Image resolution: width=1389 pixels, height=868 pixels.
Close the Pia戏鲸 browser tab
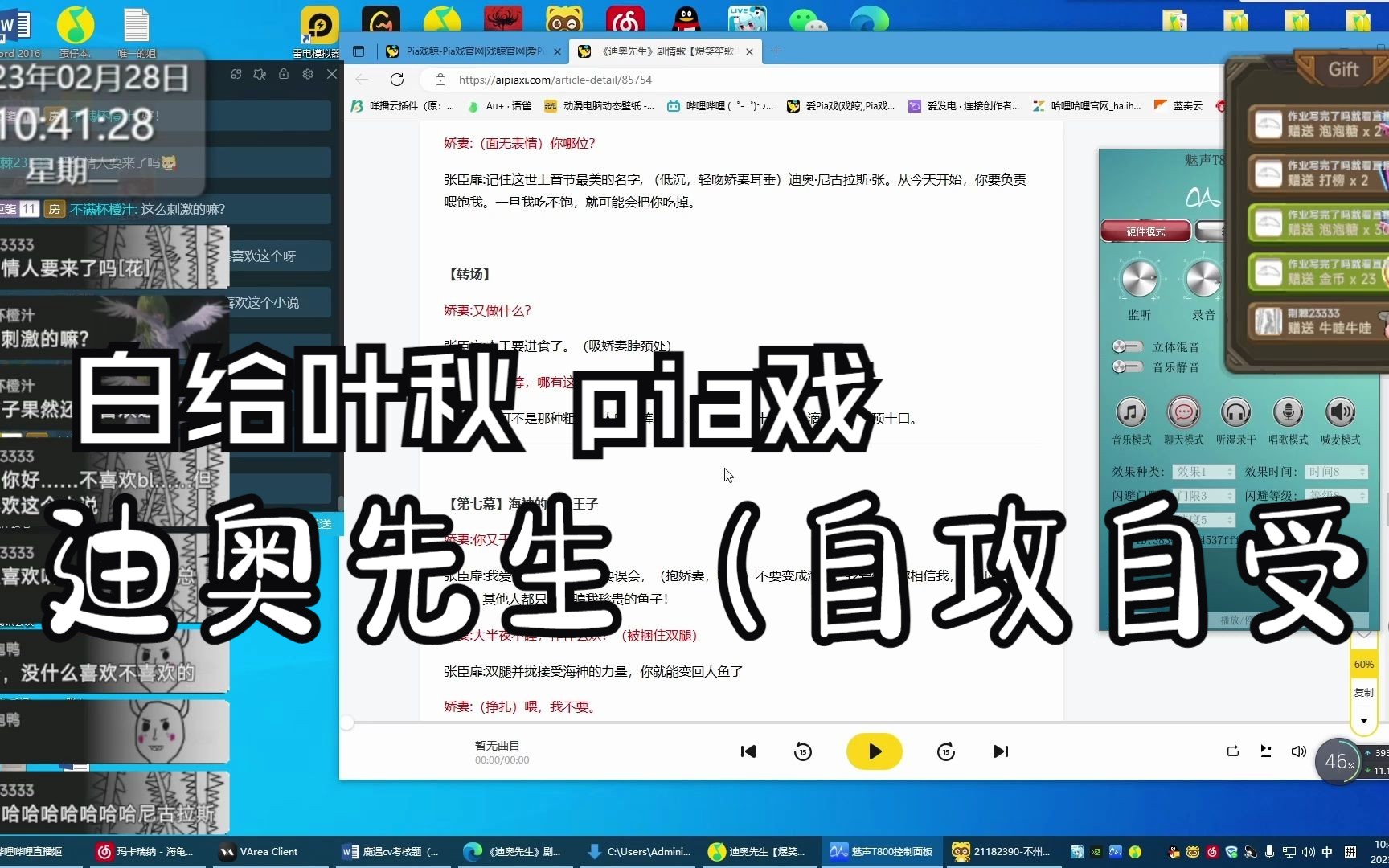click(557, 51)
